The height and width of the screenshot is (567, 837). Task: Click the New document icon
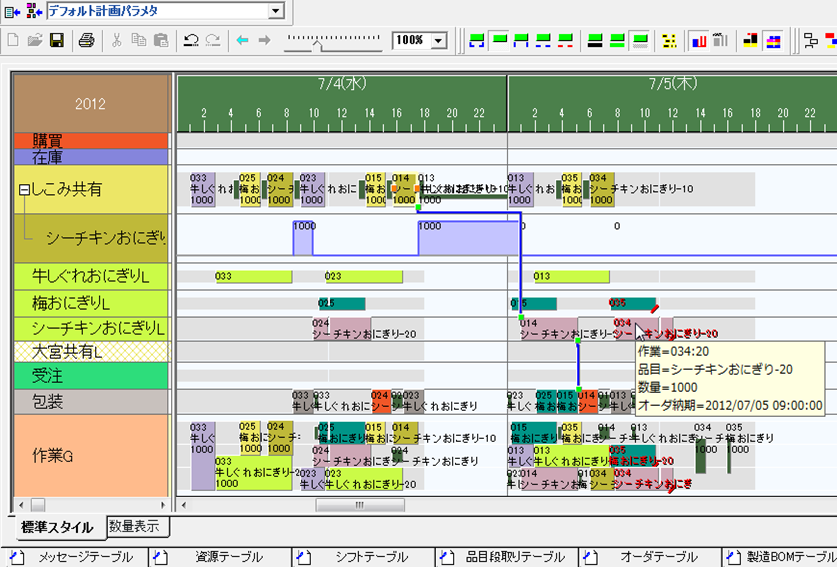[13, 40]
